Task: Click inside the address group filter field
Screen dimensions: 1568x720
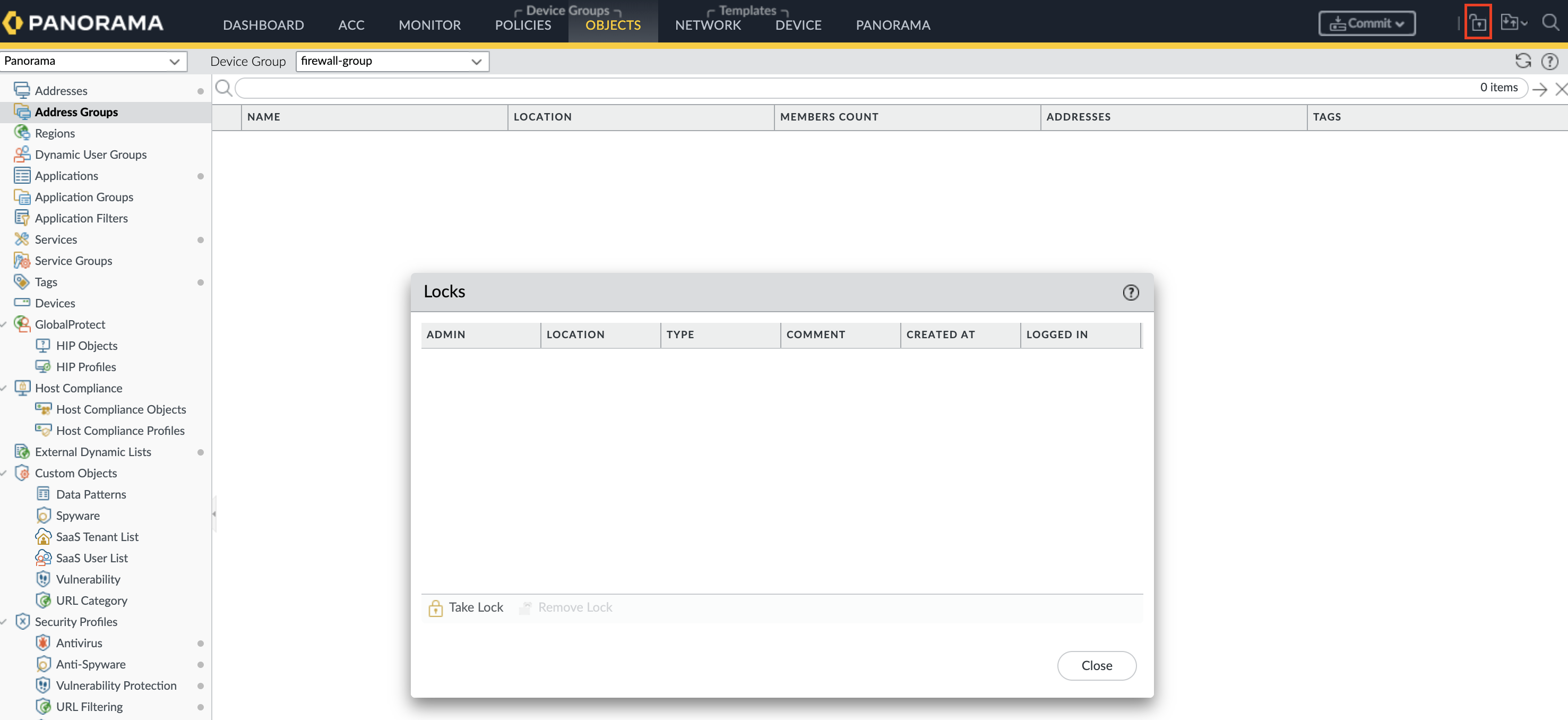Action: coord(852,88)
